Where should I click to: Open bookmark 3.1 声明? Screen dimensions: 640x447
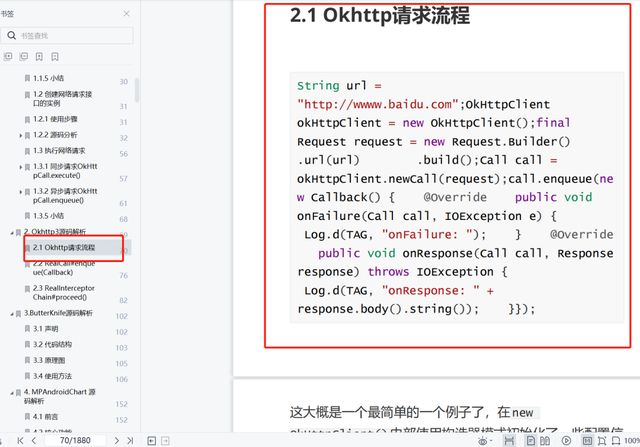[46, 329]
